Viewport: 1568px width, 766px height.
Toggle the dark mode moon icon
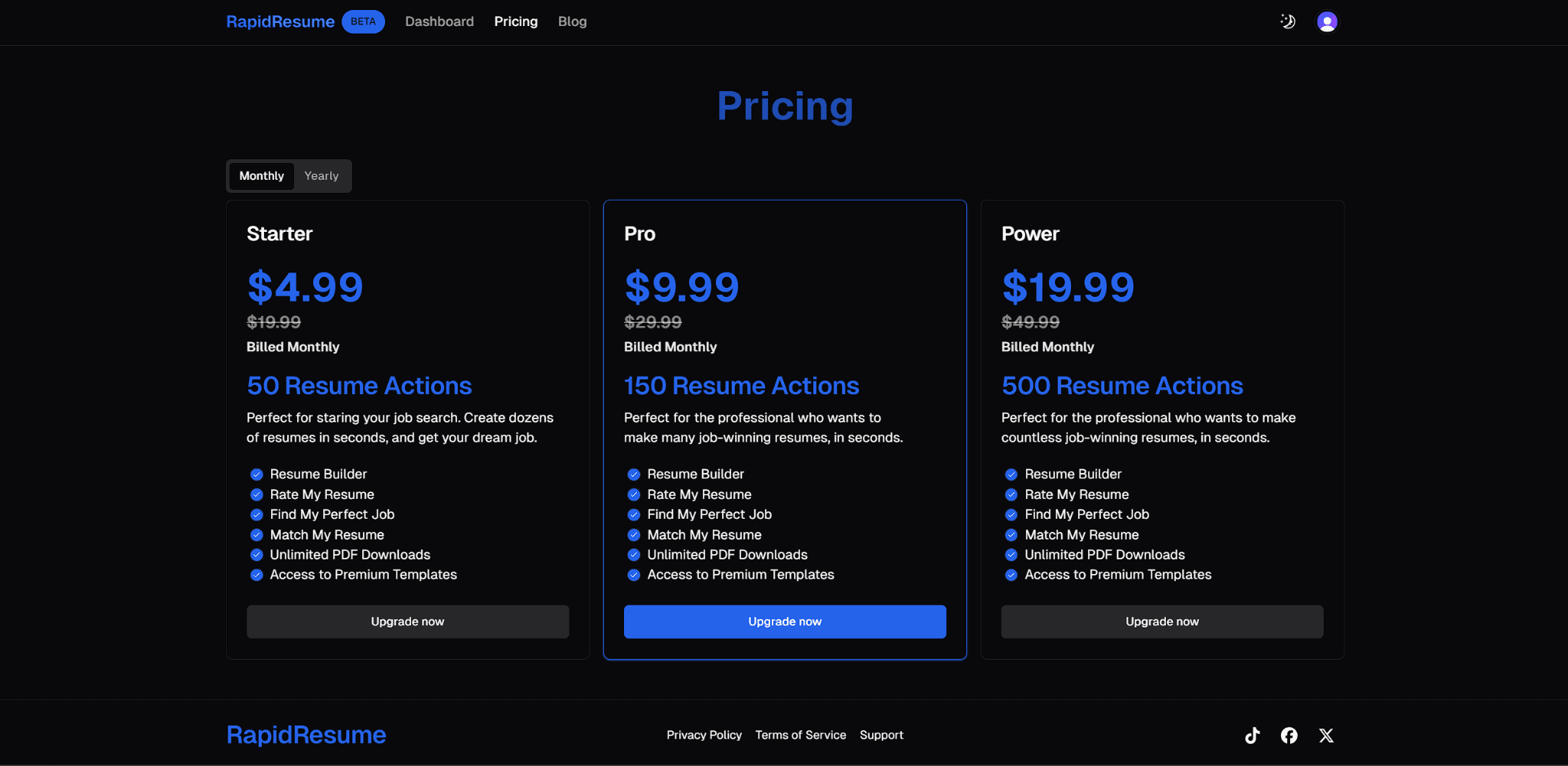point(1288,21)
